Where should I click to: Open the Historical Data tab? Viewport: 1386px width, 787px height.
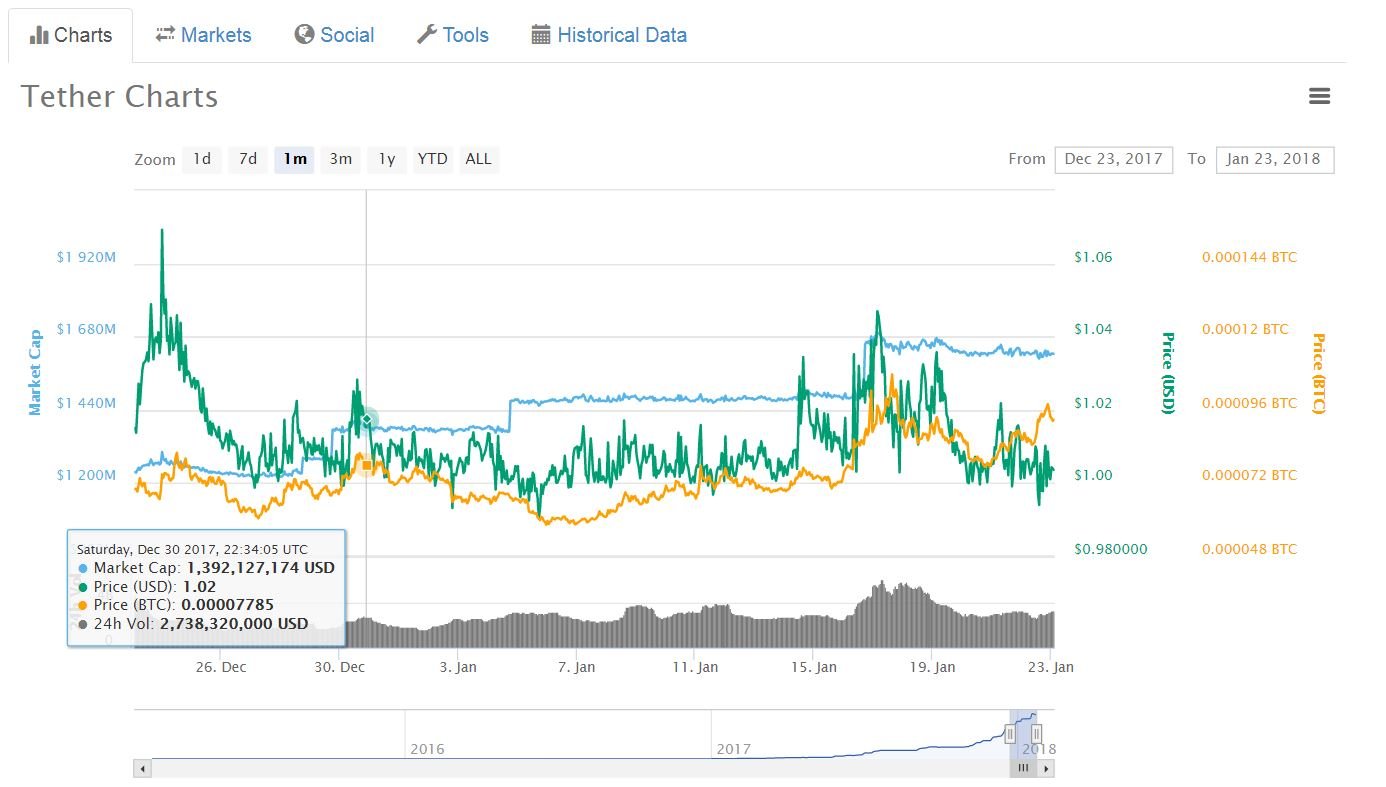pyautogui.click(x=609, y=35)
